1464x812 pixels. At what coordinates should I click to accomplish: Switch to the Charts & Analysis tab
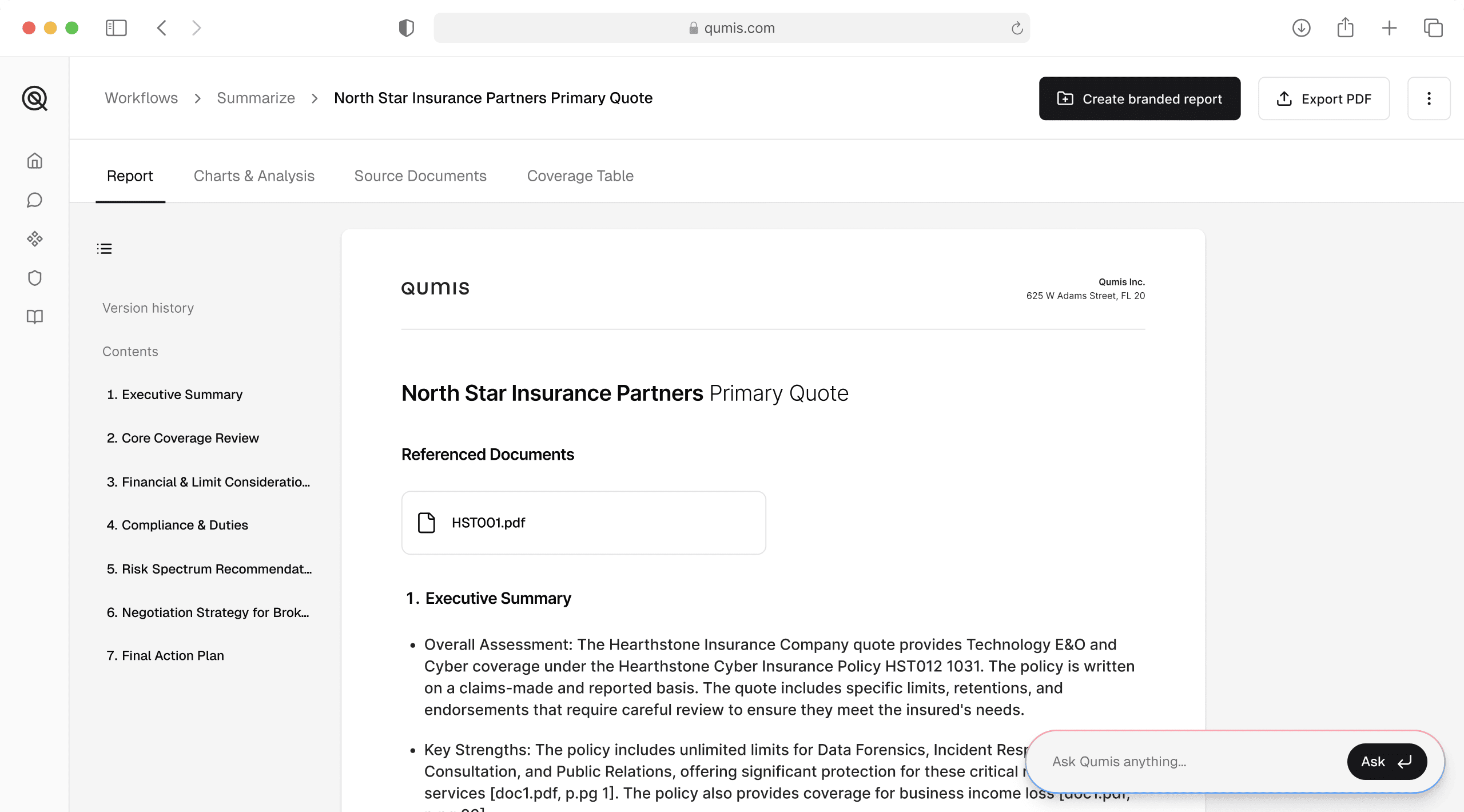coord(254,176)
